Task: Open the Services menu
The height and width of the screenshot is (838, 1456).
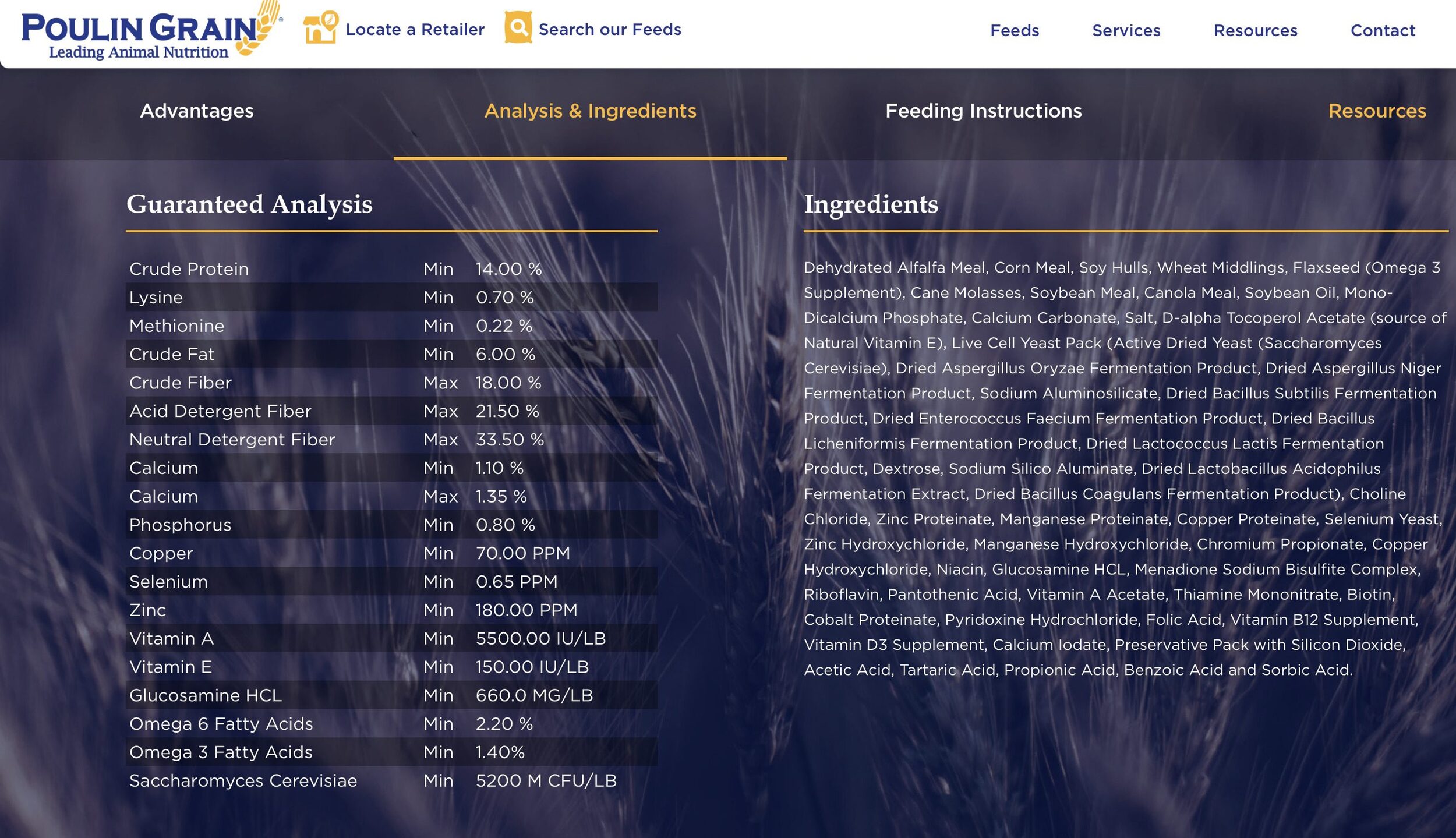Action: pyautogui.click(x=1126, y=31)
